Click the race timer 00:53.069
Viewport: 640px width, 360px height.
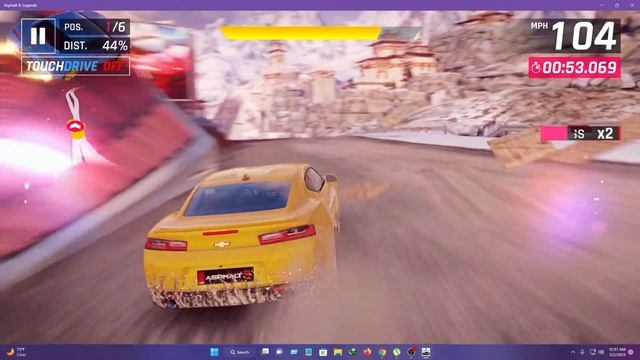pos(575,68)
